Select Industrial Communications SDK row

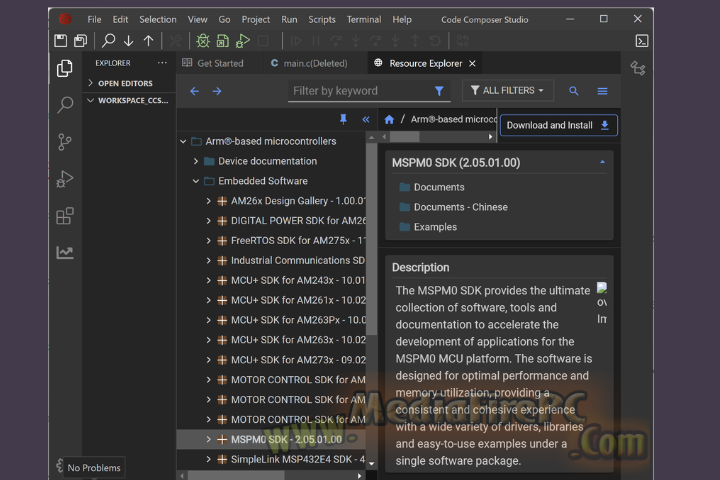point(271,260)
